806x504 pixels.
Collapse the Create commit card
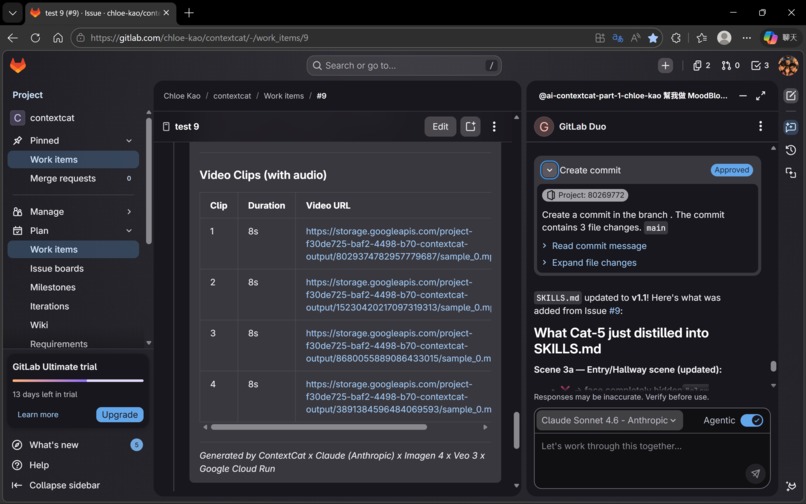pyautogui.click(x=549, y=170)
